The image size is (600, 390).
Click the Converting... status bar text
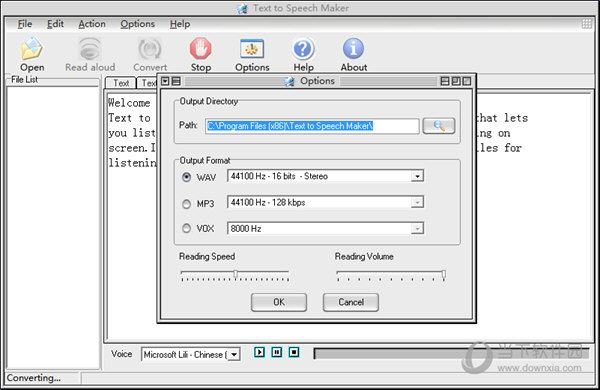pyautogui.click(x=34, y=378)
